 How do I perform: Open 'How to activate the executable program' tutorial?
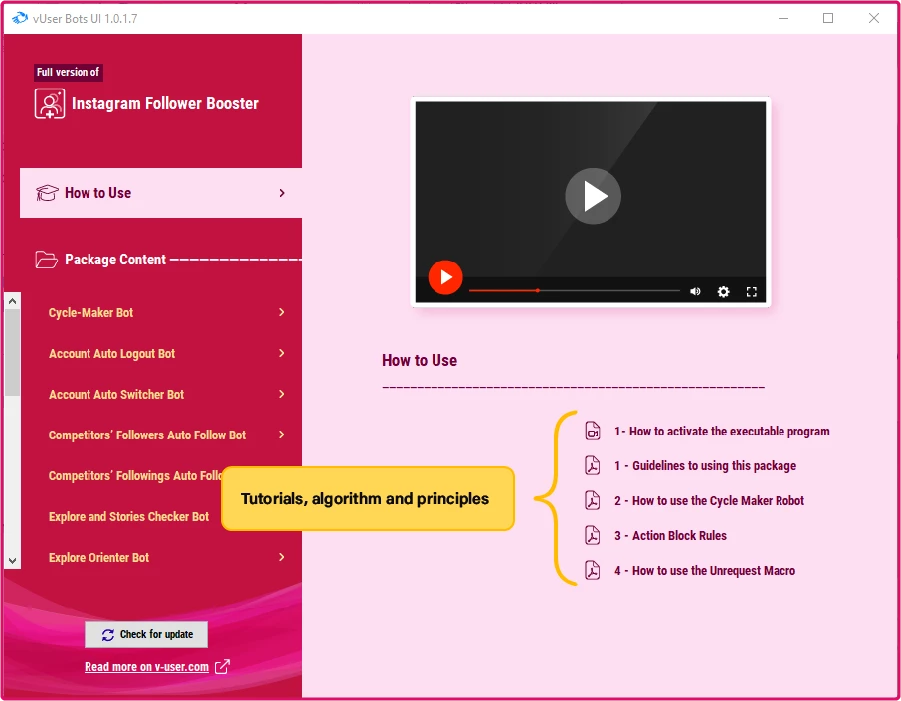click(x=722, y=432)
